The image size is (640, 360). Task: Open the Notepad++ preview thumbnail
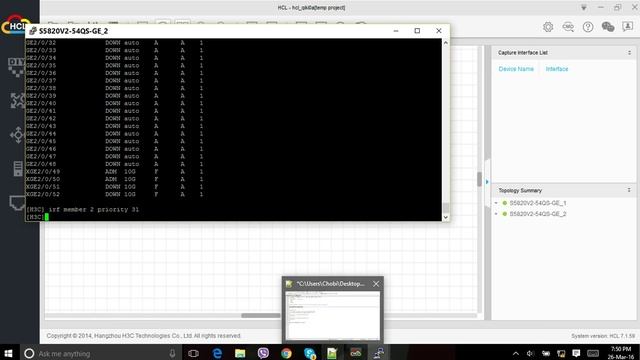click(332, 316)
